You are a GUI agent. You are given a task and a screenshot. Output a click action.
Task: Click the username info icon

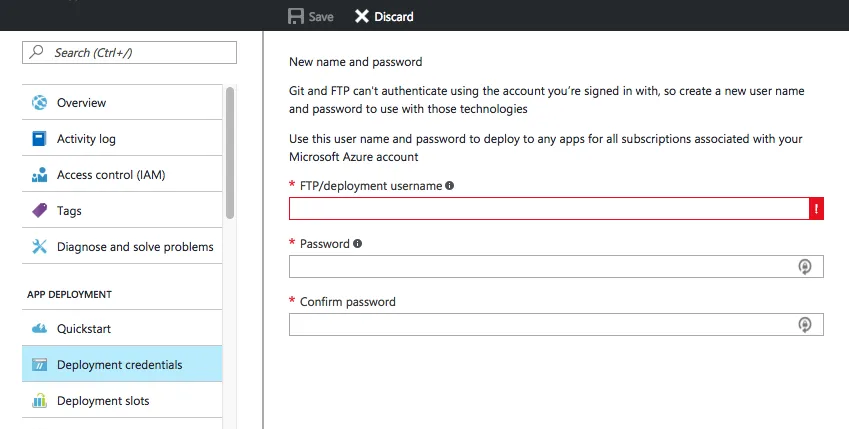[450, 186]
